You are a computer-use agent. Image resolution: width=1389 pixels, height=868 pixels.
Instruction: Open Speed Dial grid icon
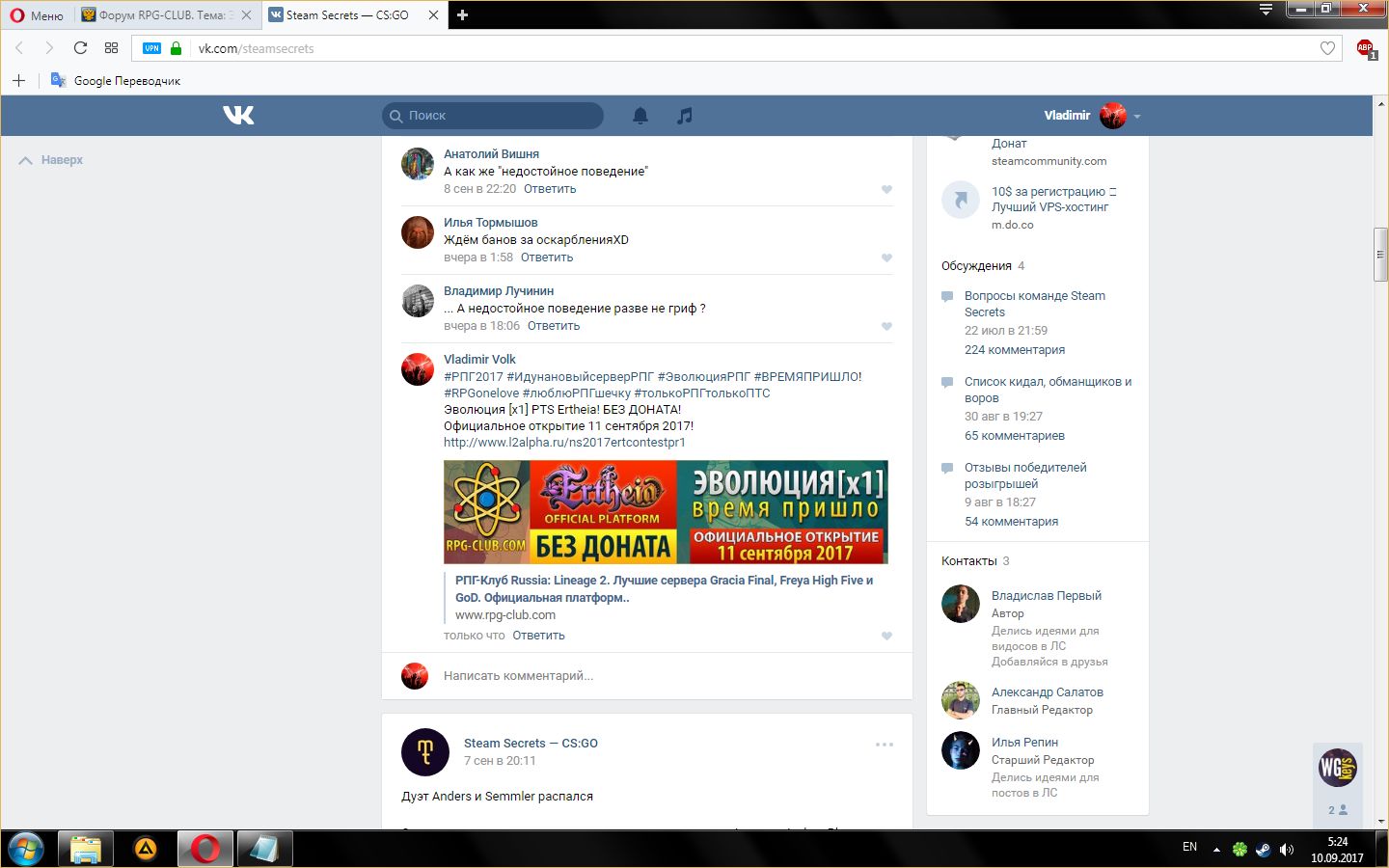pos(112,48)
